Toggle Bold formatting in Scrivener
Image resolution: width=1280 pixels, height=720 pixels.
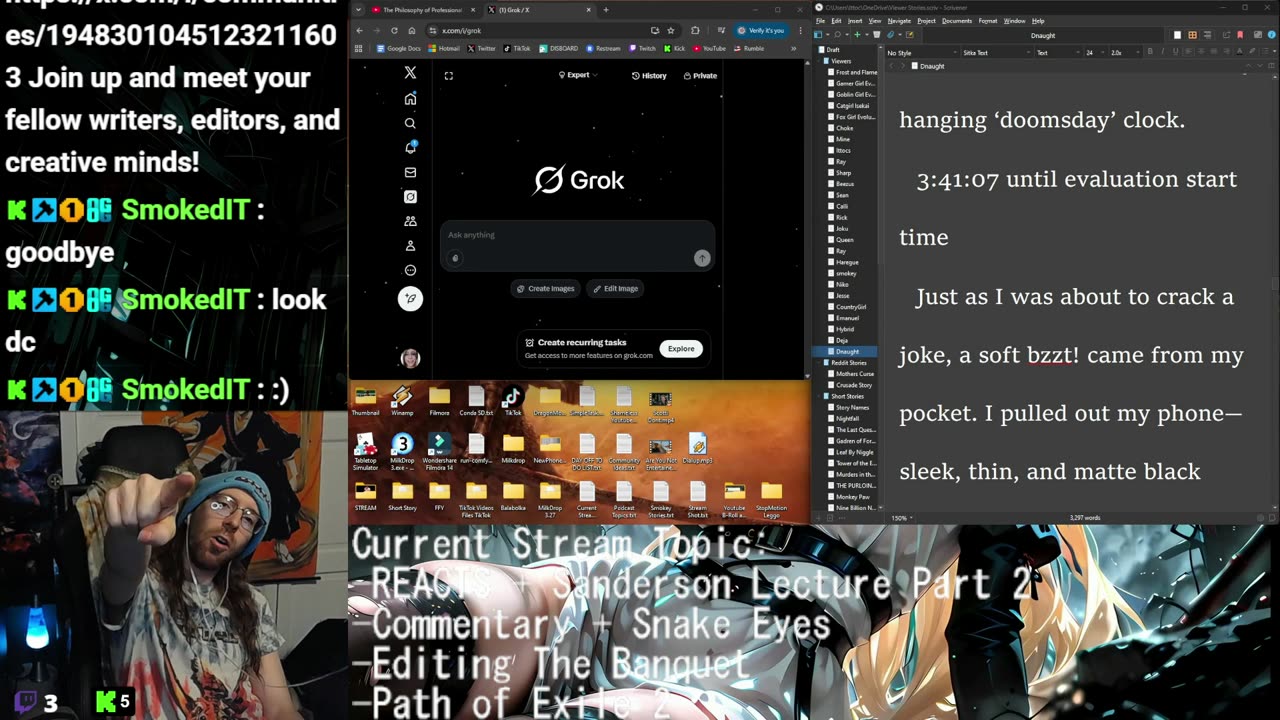coord(1150,52)
